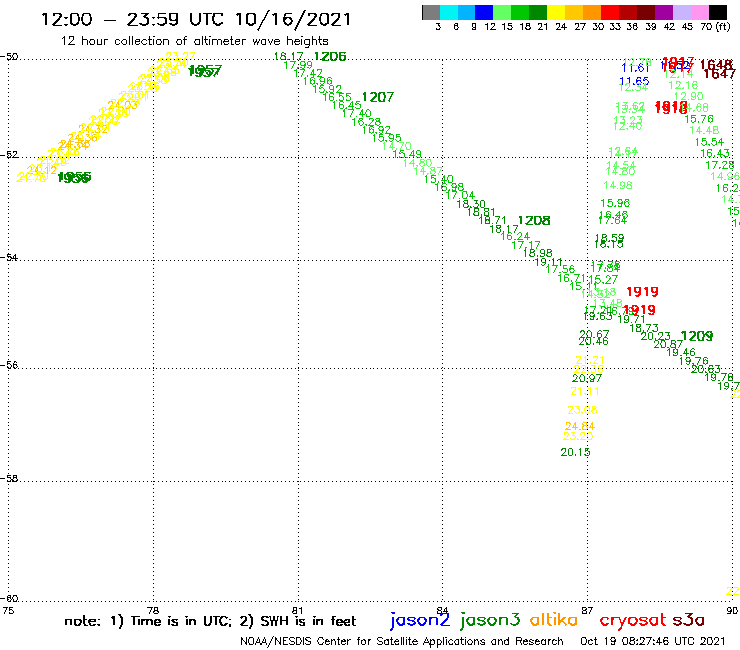This screenshot has width=740, height=650.
Task: Click the jason3 time marker 1208
Action: pyautogui.click(x=534, y=221)
